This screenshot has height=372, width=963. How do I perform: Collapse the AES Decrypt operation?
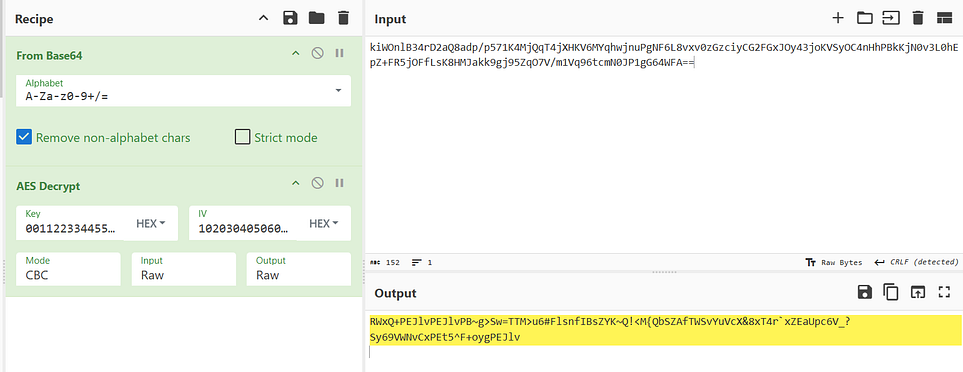click(x=295, y=183)
